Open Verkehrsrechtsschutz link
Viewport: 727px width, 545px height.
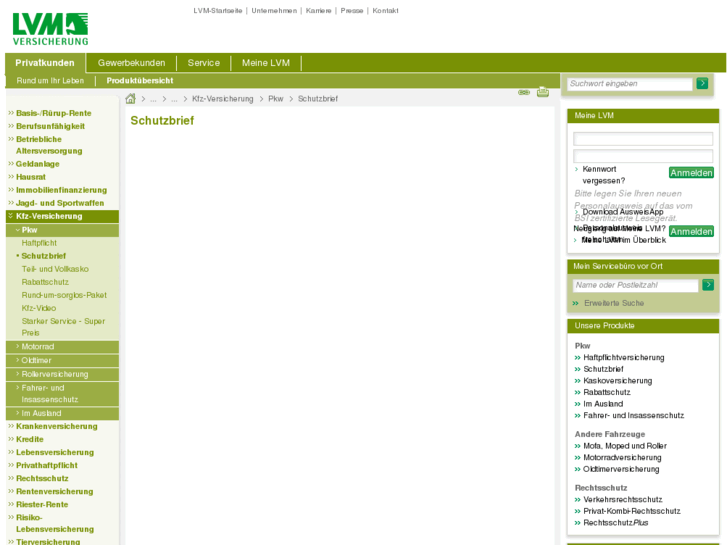pyautogui.click(x=623, y=500)
